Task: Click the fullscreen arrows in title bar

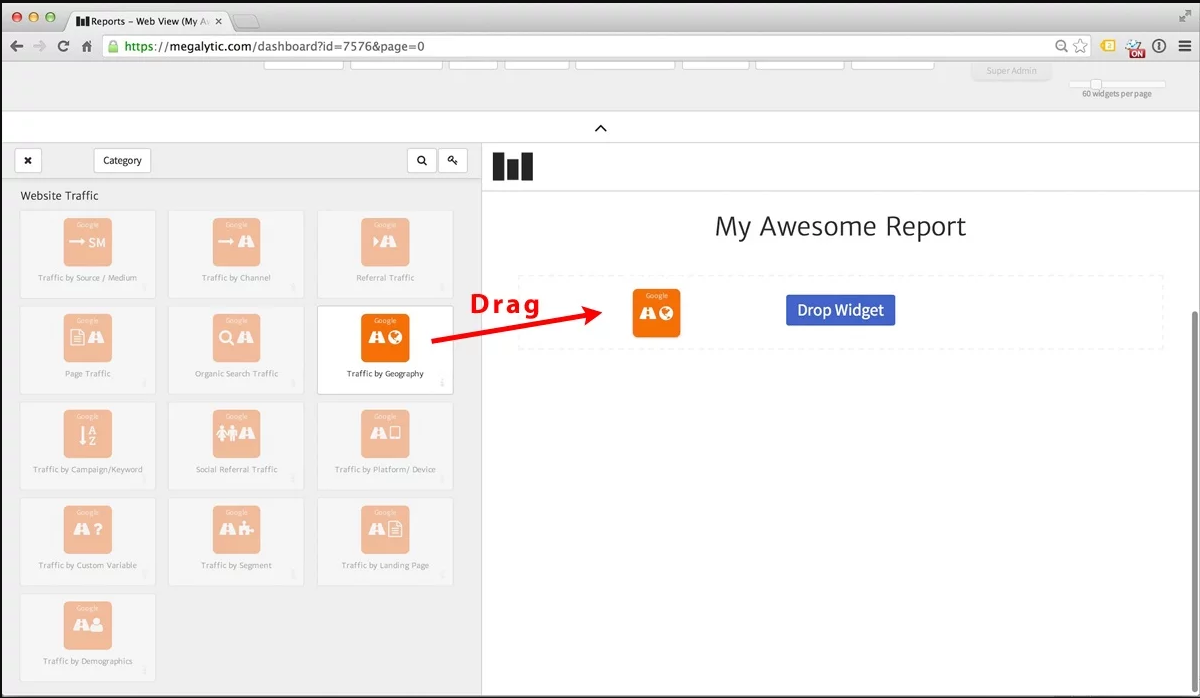Action: click(x=1185, y=14)
